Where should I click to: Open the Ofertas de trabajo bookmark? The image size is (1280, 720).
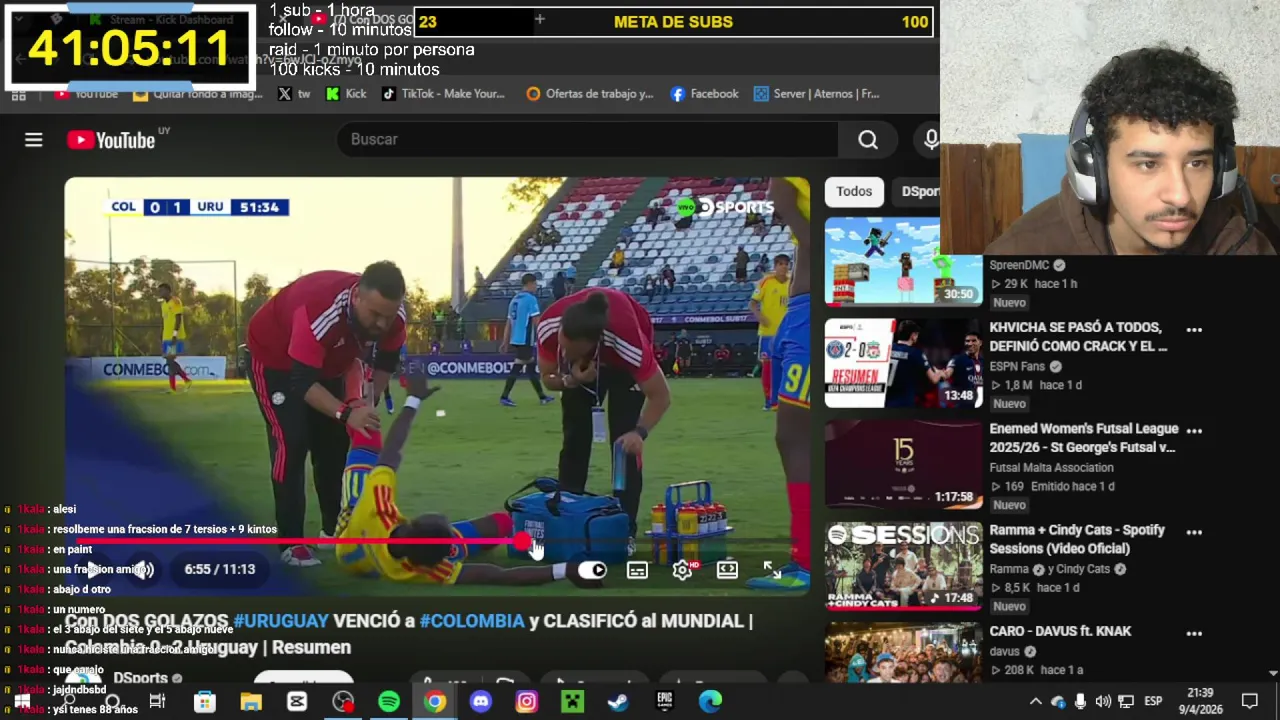pyautogui.click(x=589, y=94)
